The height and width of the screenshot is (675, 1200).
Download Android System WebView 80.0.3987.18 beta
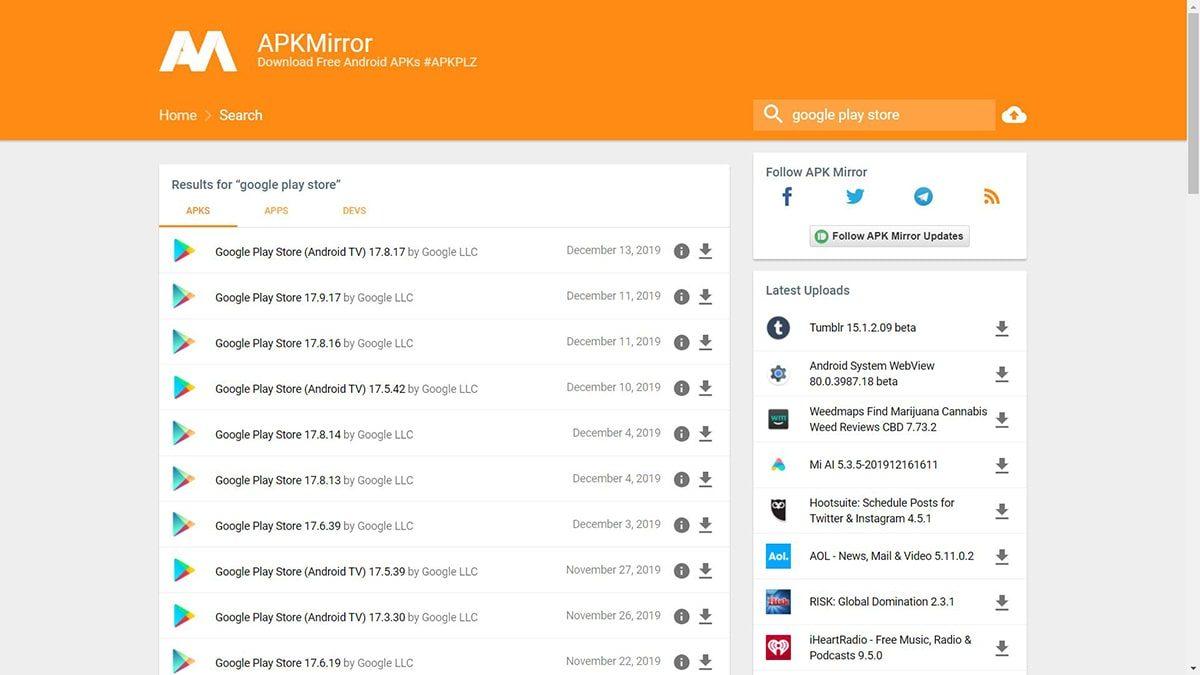[1001, 373]
